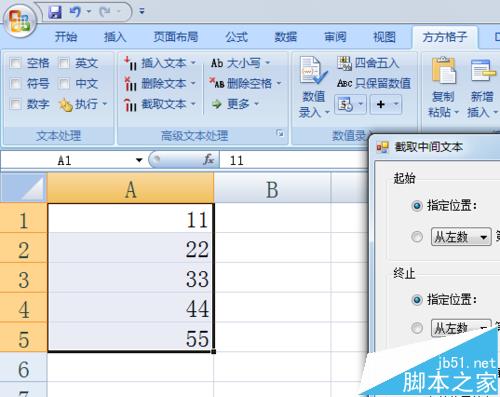The image size is (500, 397).
Task: Open the 数据 ribbon tab
Action: 286,37
